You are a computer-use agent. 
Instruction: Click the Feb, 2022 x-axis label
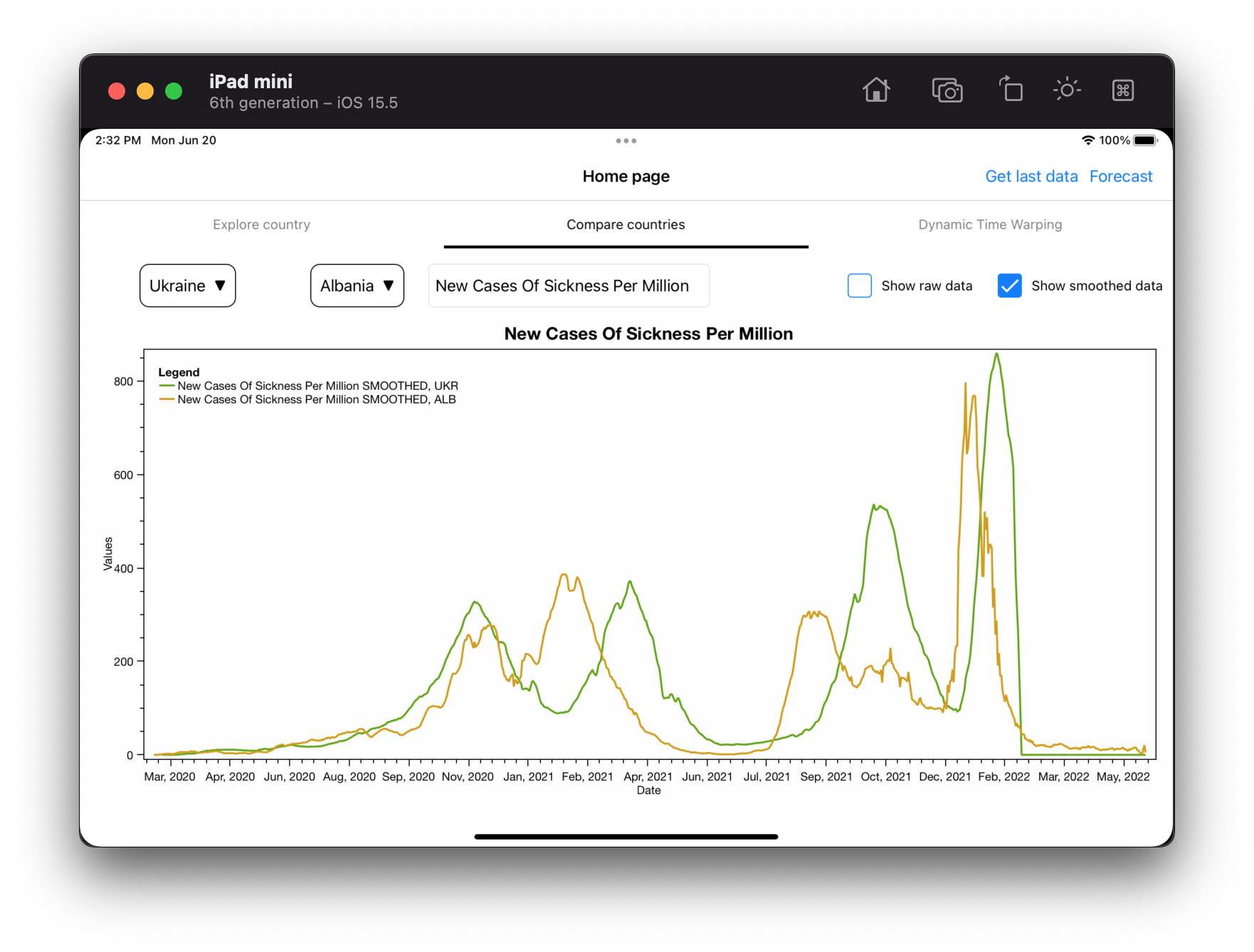coord(1003,776)
